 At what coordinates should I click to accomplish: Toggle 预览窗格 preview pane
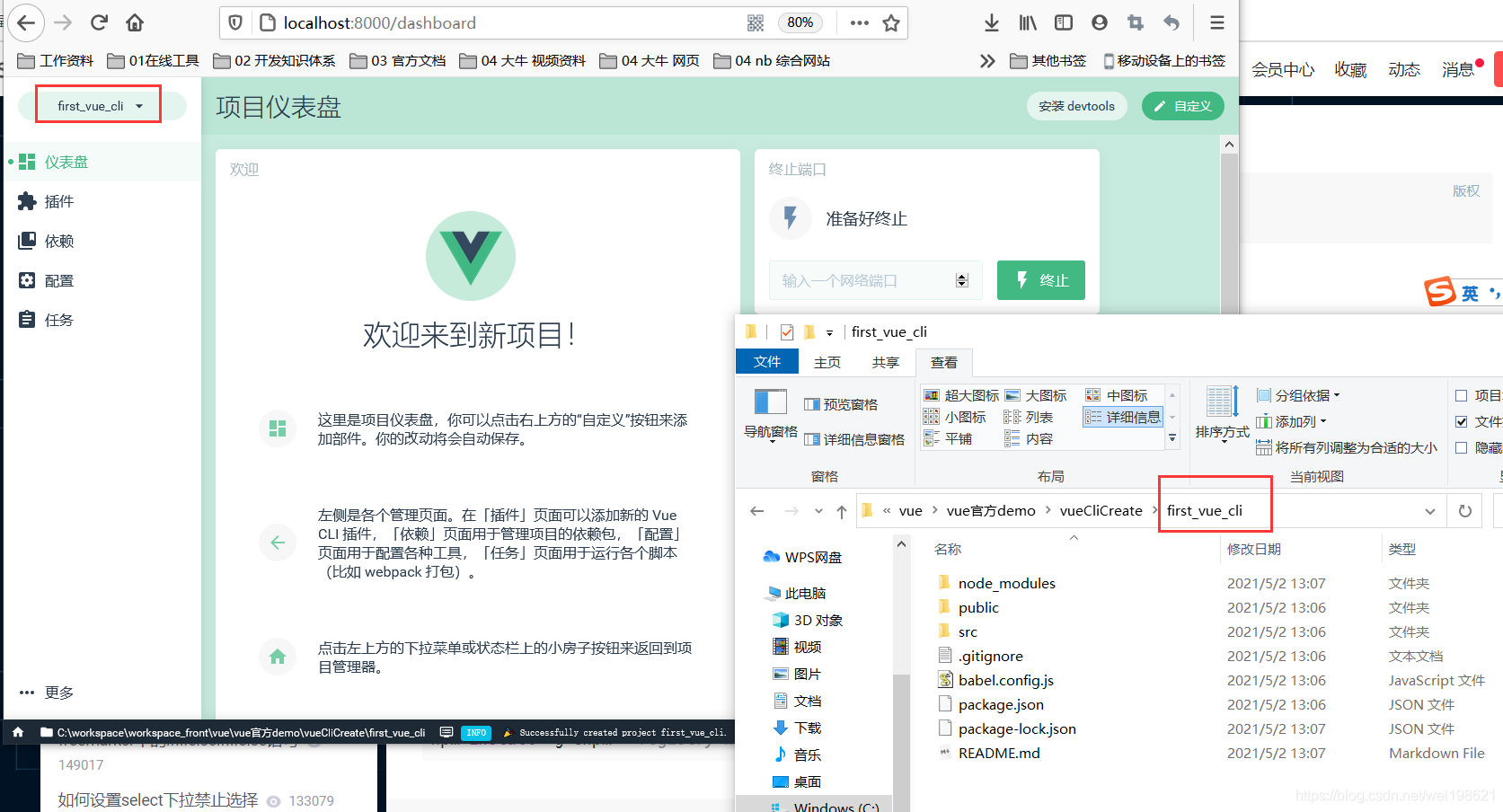pos(841,404)
